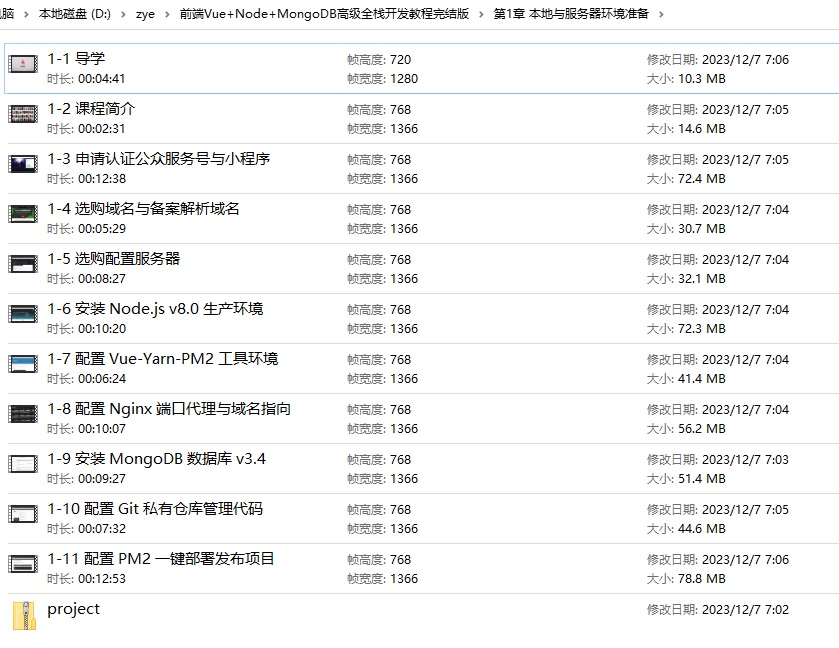Select the project archive name

point(73,609)
